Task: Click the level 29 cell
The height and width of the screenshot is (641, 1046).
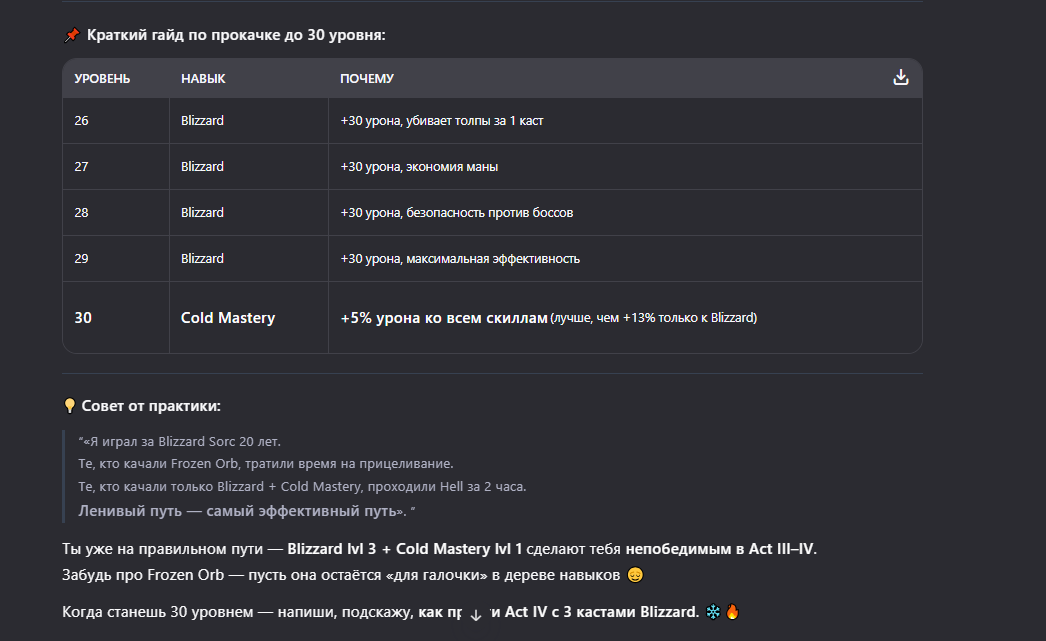Action: pyautogui.click(x=82, y=258)
